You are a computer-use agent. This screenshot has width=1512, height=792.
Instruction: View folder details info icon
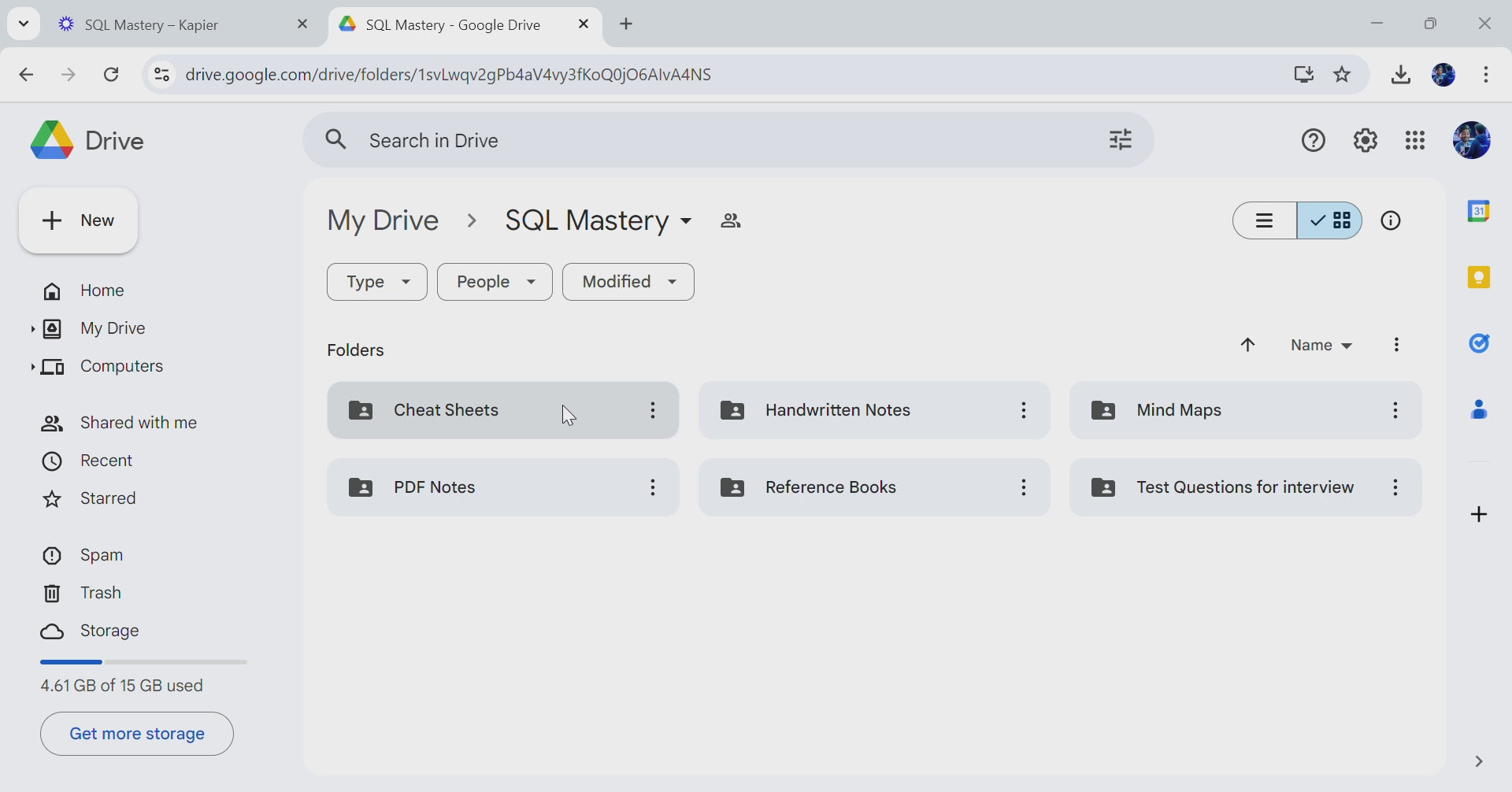tap(1391, 221)
